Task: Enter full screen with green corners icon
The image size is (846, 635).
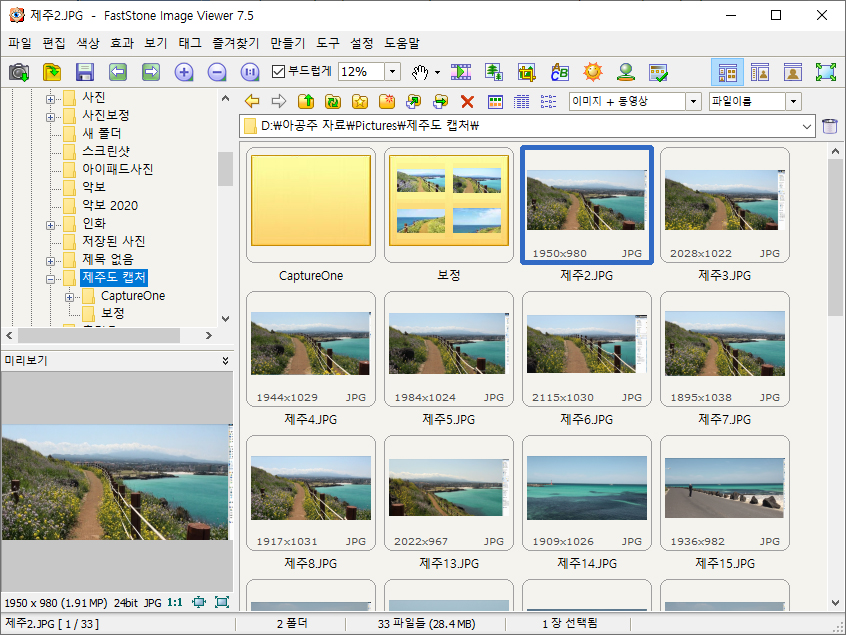Action: pos(825,72)
